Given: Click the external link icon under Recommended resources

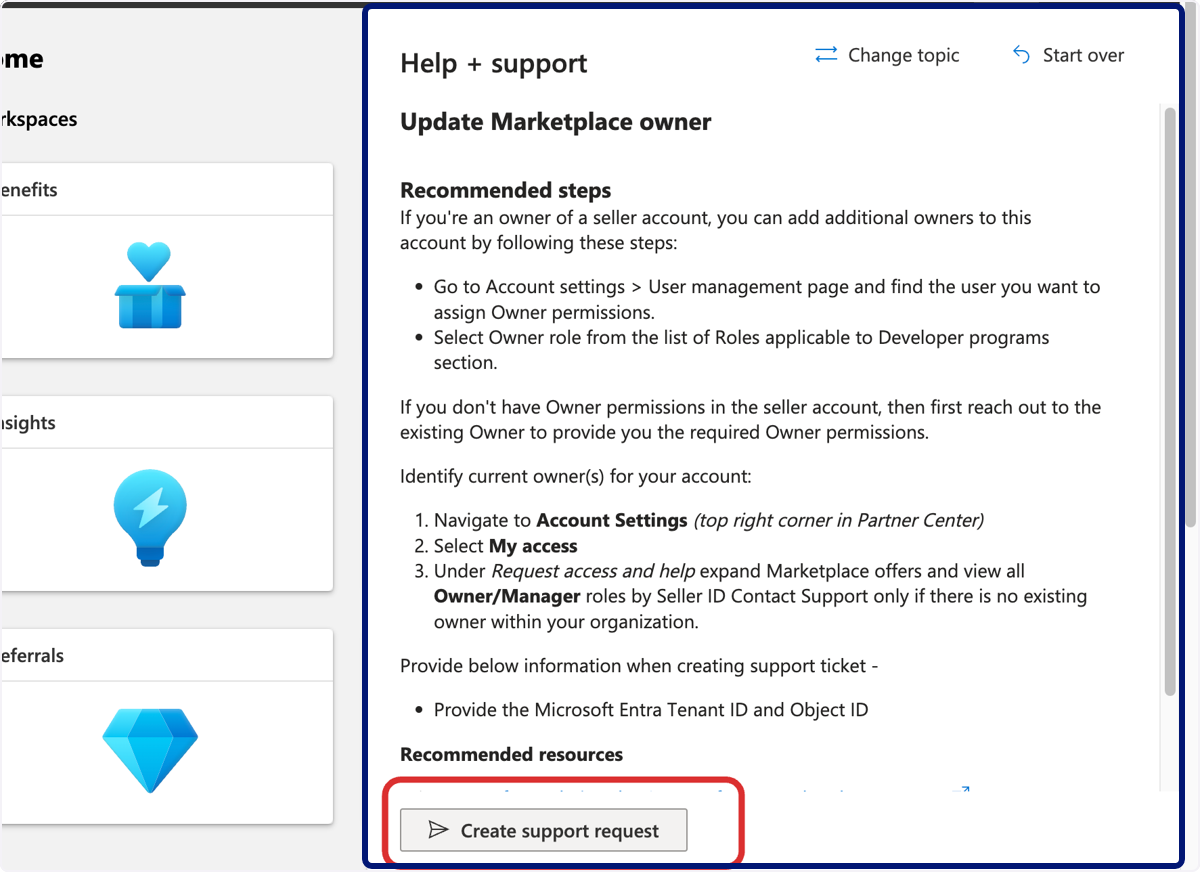Looking at the screenshot, I should click(962, 791).
